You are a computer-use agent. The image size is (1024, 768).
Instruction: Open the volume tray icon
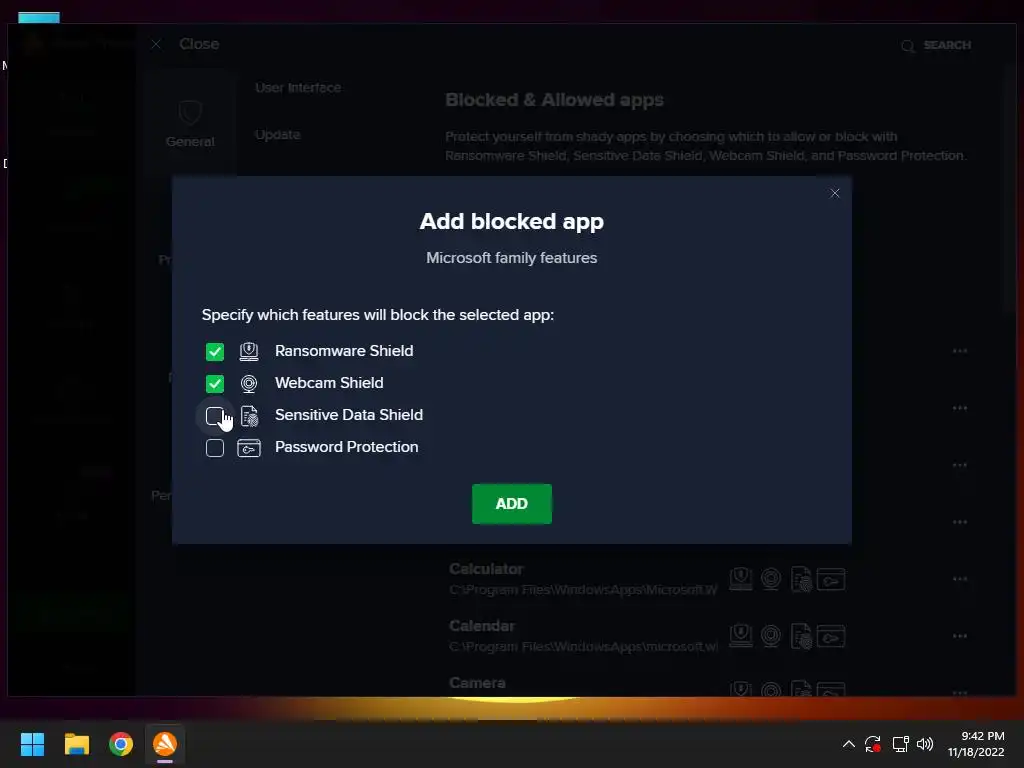pyautogui.click(x=925, y=744)
